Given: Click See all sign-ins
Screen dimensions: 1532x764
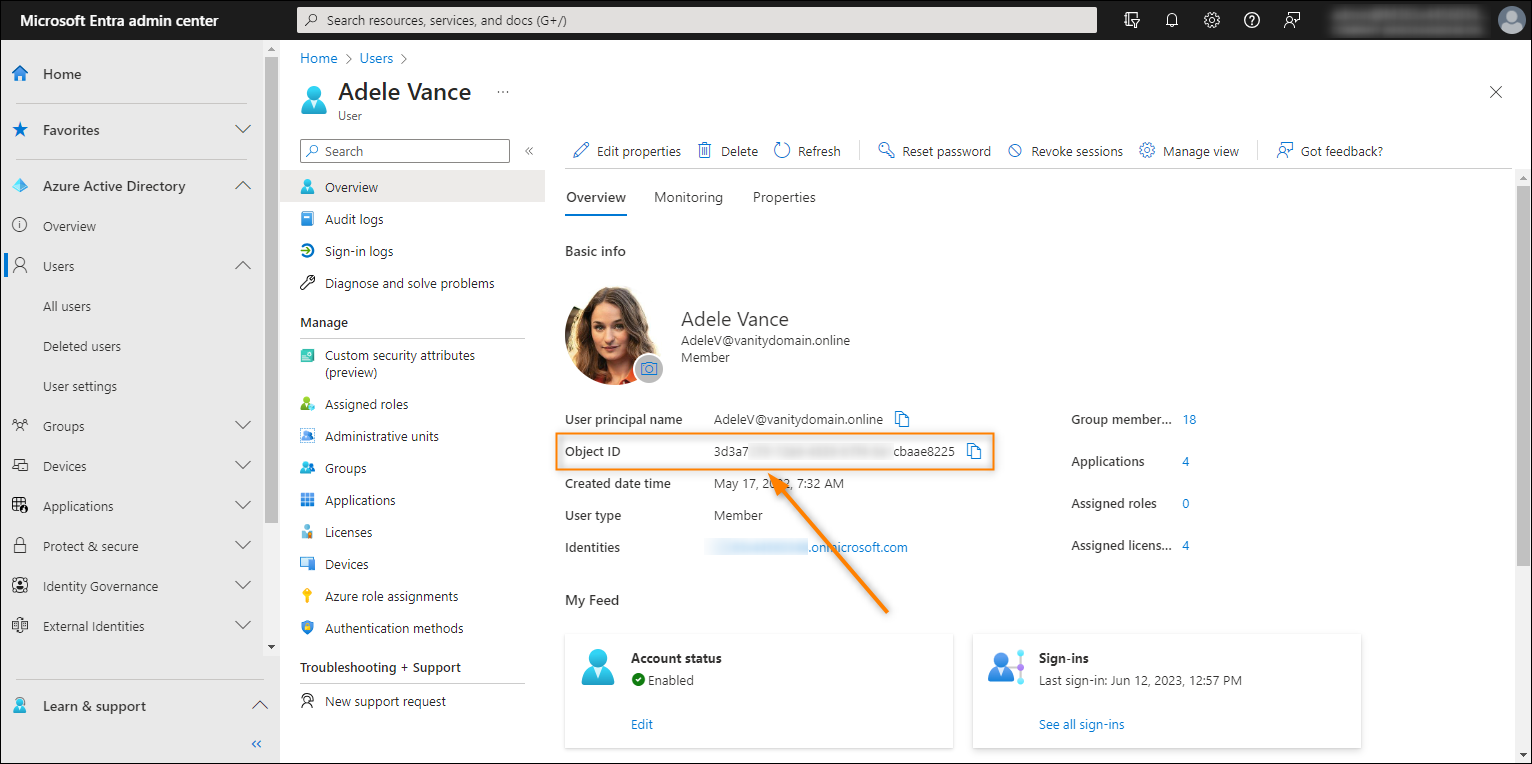Looking at the screenshot, I should [x=1081, y=724].
